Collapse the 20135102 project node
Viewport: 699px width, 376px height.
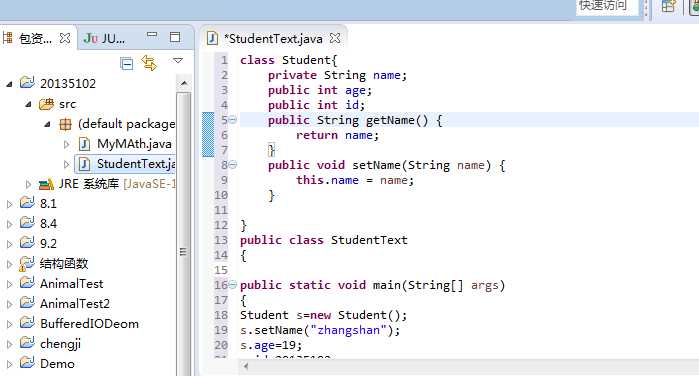(x=9, y=84)
